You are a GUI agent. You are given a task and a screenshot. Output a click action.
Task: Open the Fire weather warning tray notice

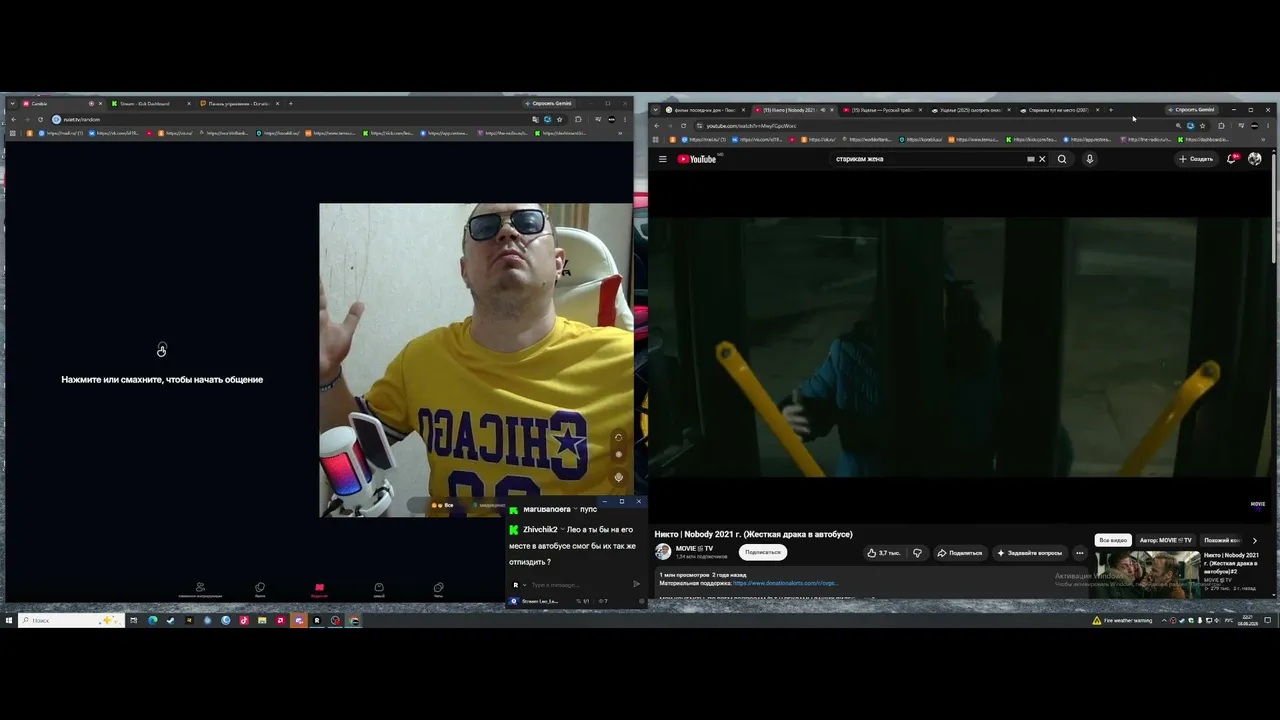(x=1122, y=621)
